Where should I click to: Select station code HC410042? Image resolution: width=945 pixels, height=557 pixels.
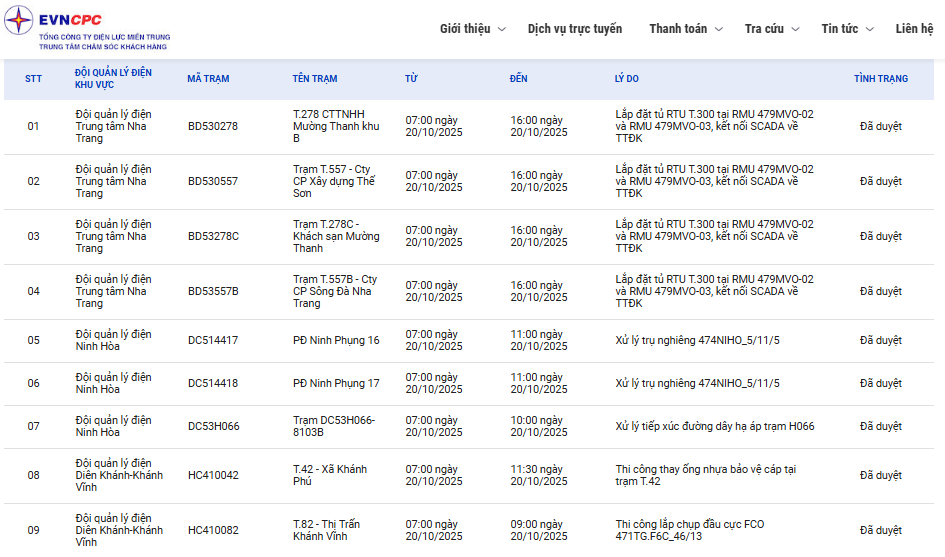[213, 476]
